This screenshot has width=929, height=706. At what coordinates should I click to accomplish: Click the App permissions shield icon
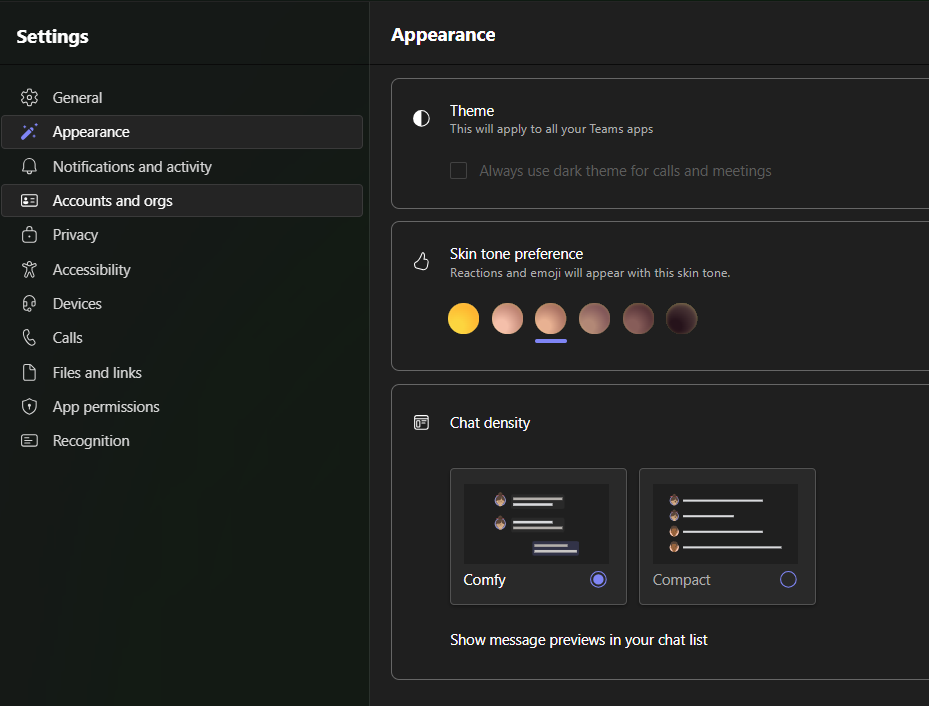click(29, 407)
